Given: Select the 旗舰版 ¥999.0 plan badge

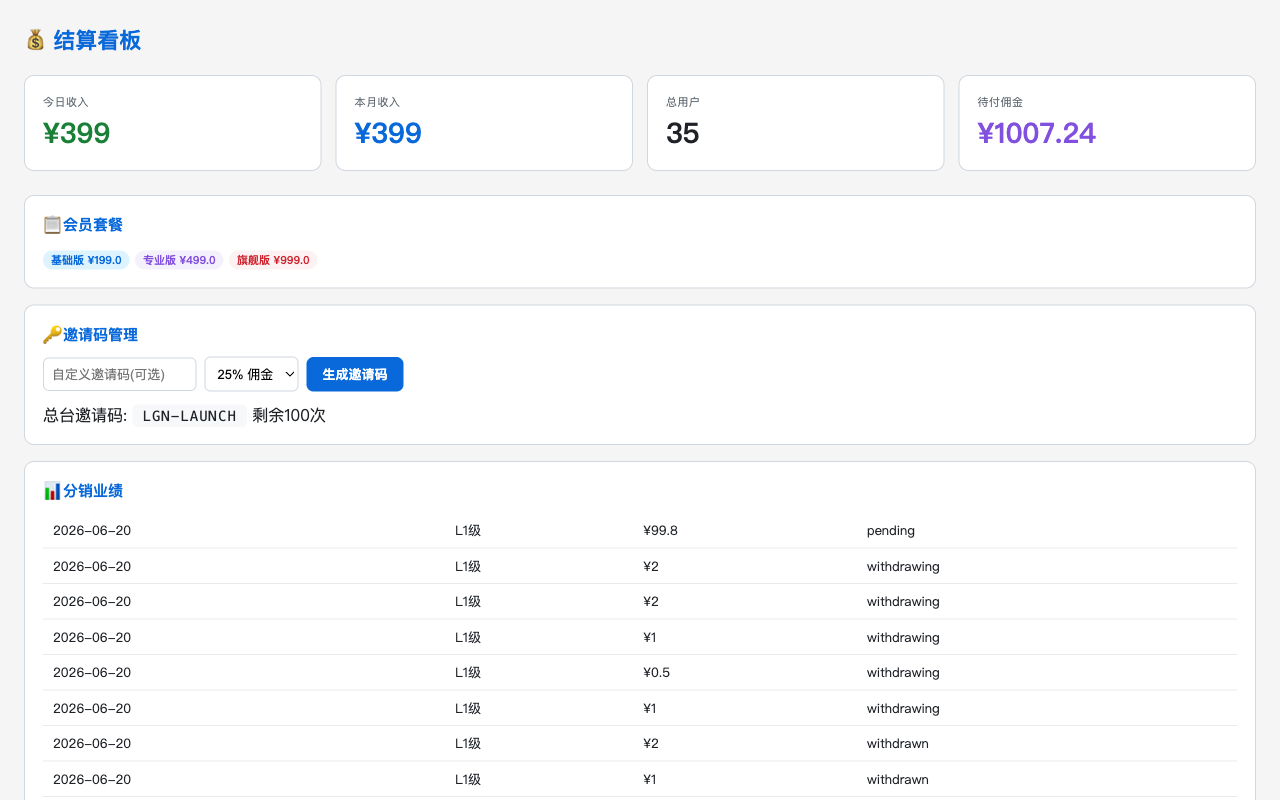Looking at the screenshot, I should tap(273, 260).
